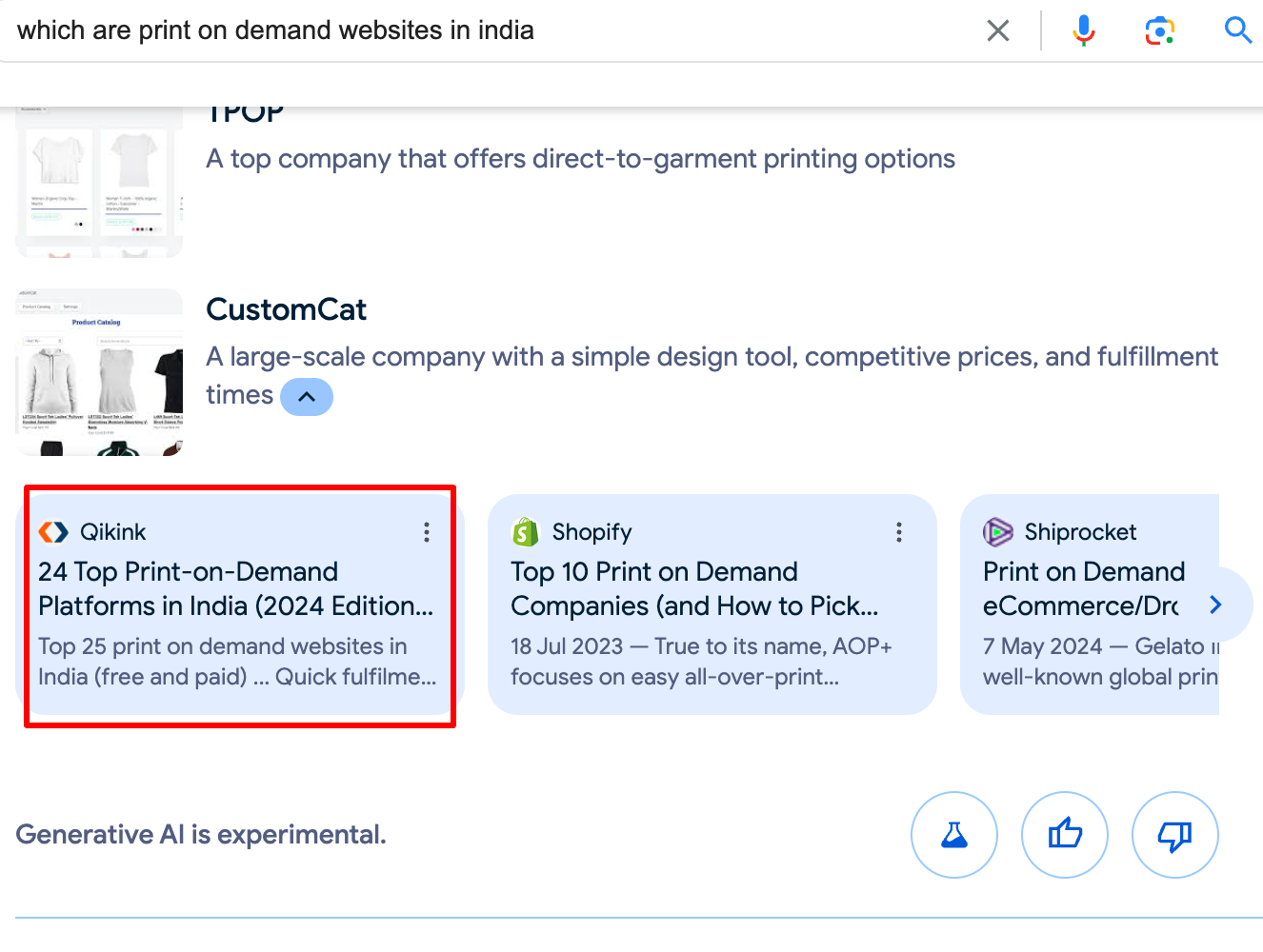1263x952 pixels.
Task: View the TPOP t-shirts thumbnail
Action: tap(99, 182)
